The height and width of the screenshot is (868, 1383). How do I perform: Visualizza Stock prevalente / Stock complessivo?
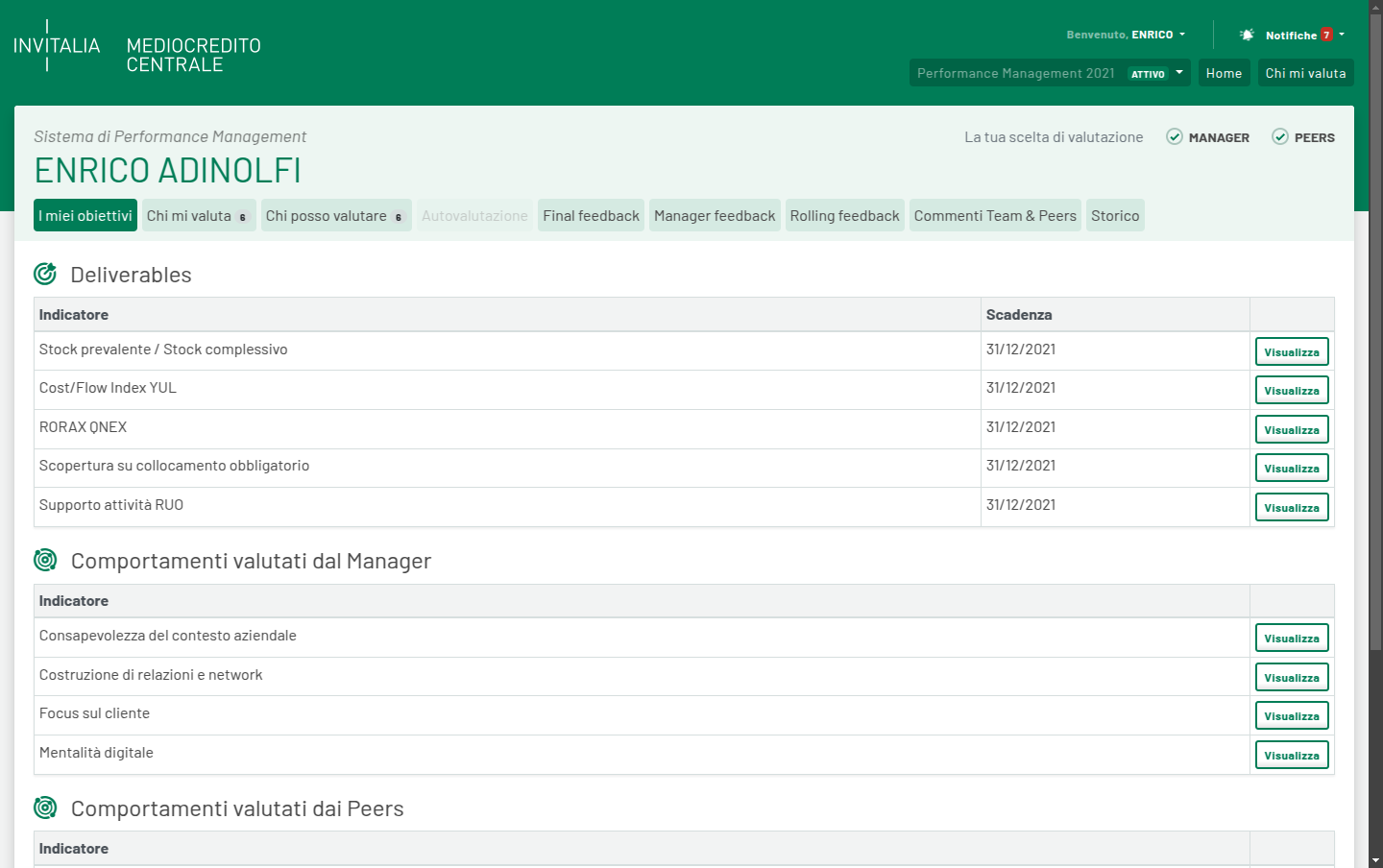pyautogui.click(x=1292, y=351)
